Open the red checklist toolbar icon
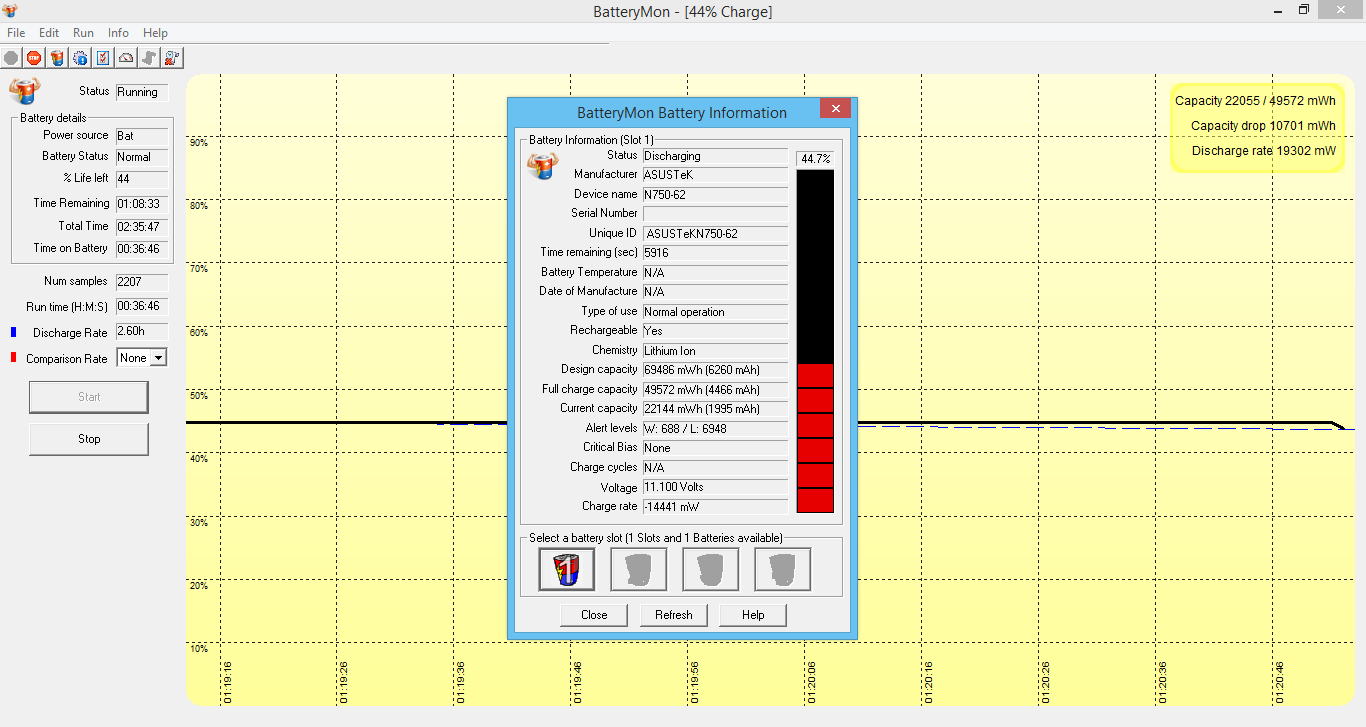This screenshot has width=1366, height=727. click(x=103, y=58)
